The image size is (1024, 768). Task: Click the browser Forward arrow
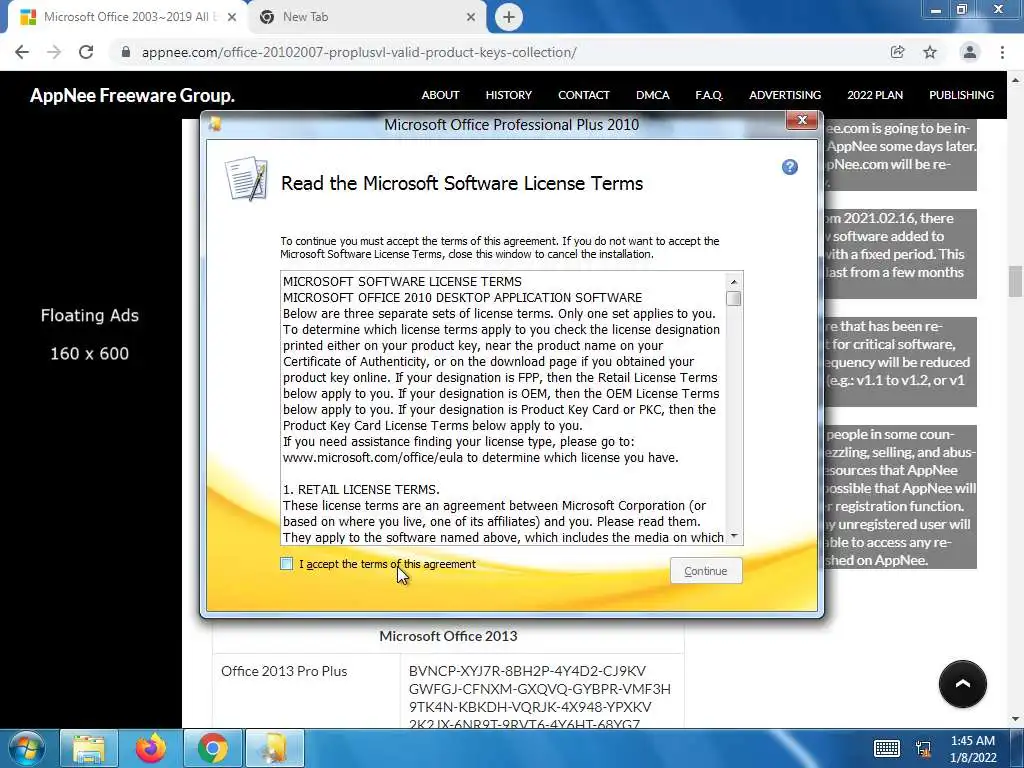click(54, 52)
